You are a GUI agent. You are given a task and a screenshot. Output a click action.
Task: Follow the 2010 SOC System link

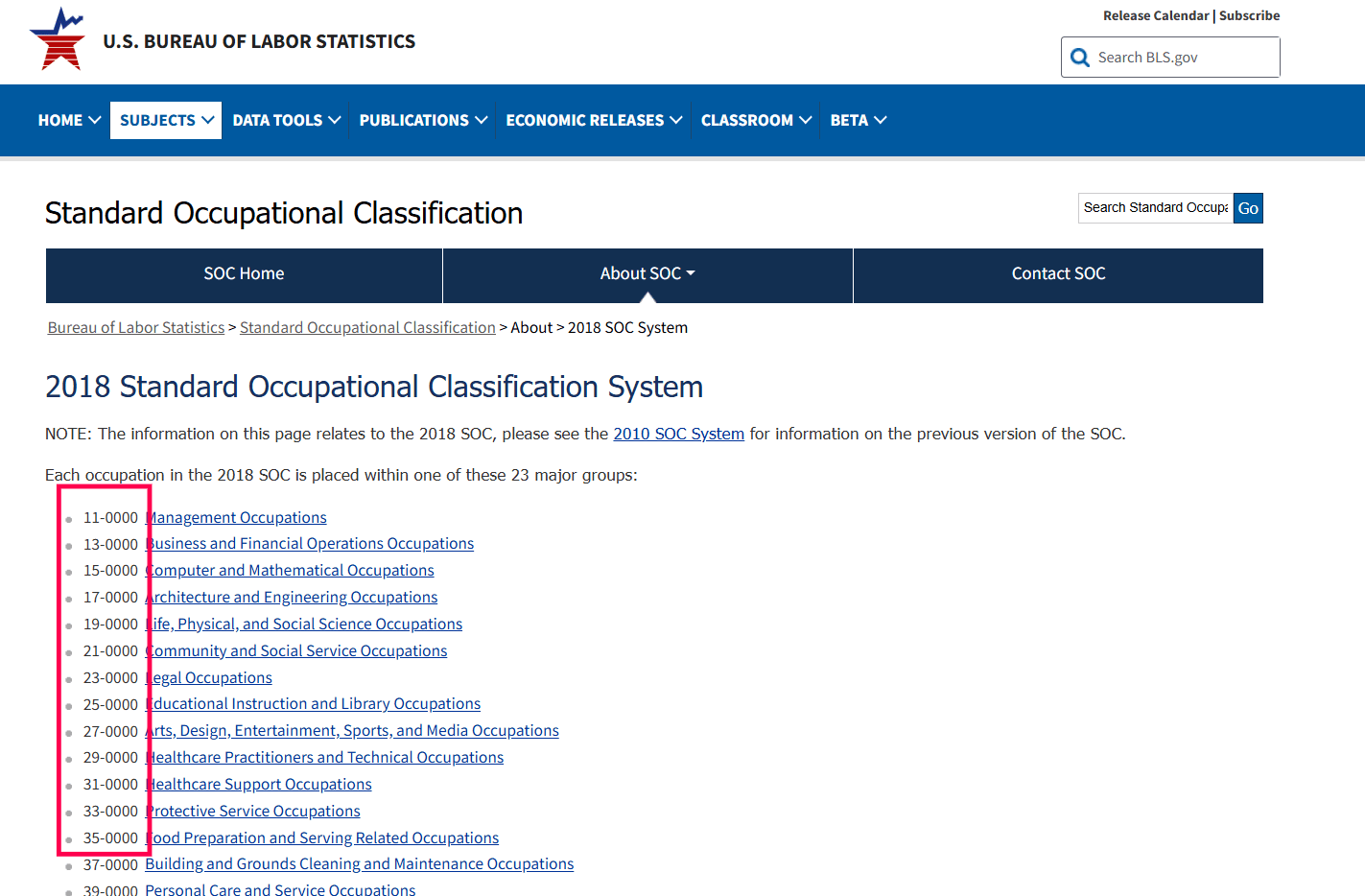pyautogui.click(x=678, y=434)
